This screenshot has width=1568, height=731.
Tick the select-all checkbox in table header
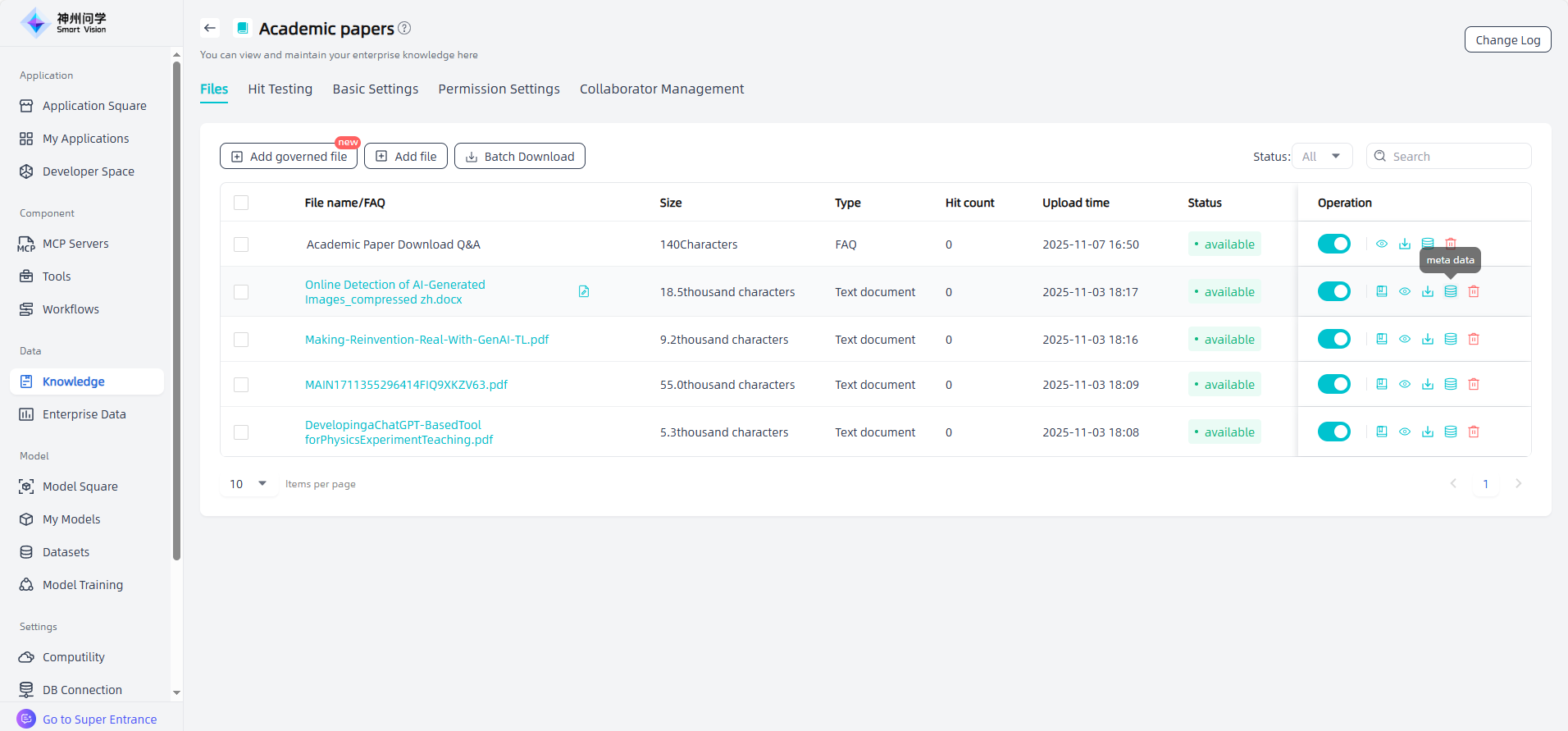coord(241,203)
